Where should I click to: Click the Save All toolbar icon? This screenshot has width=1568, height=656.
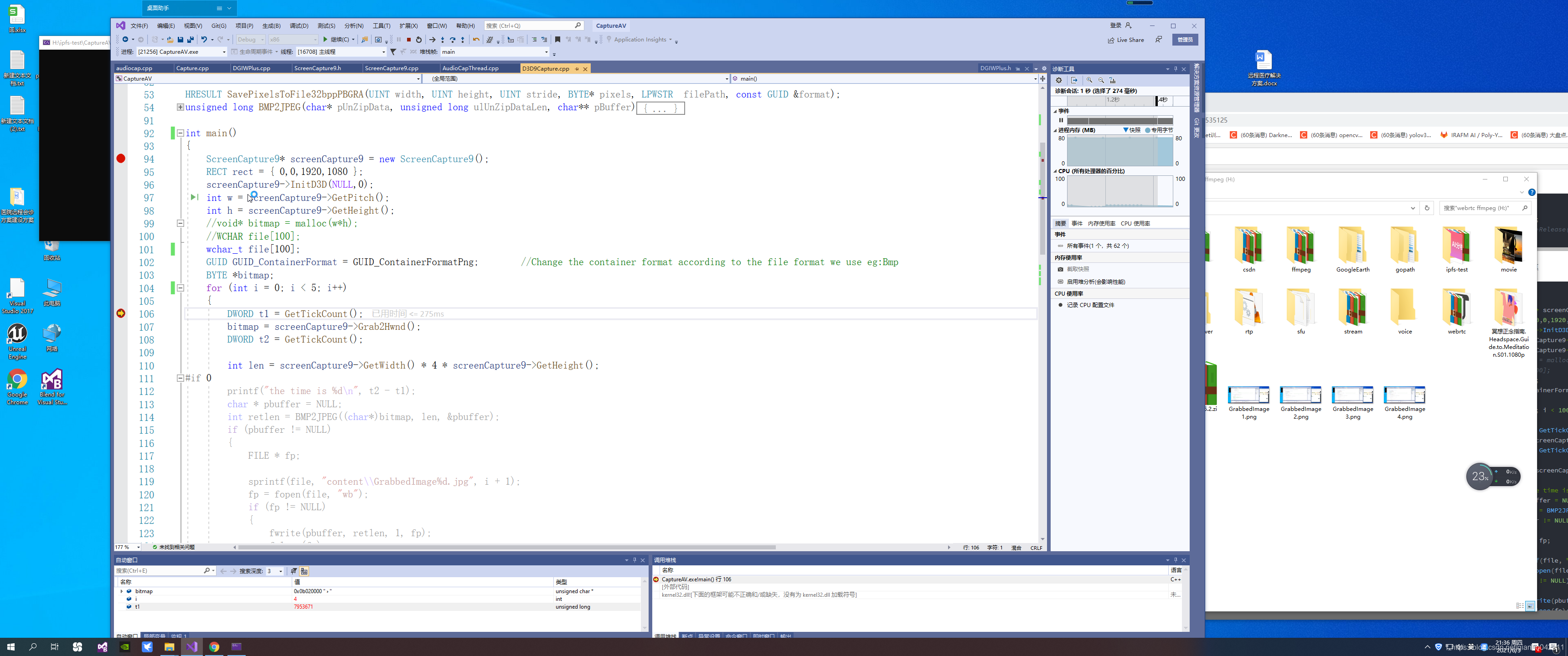(x=191, y=40)
